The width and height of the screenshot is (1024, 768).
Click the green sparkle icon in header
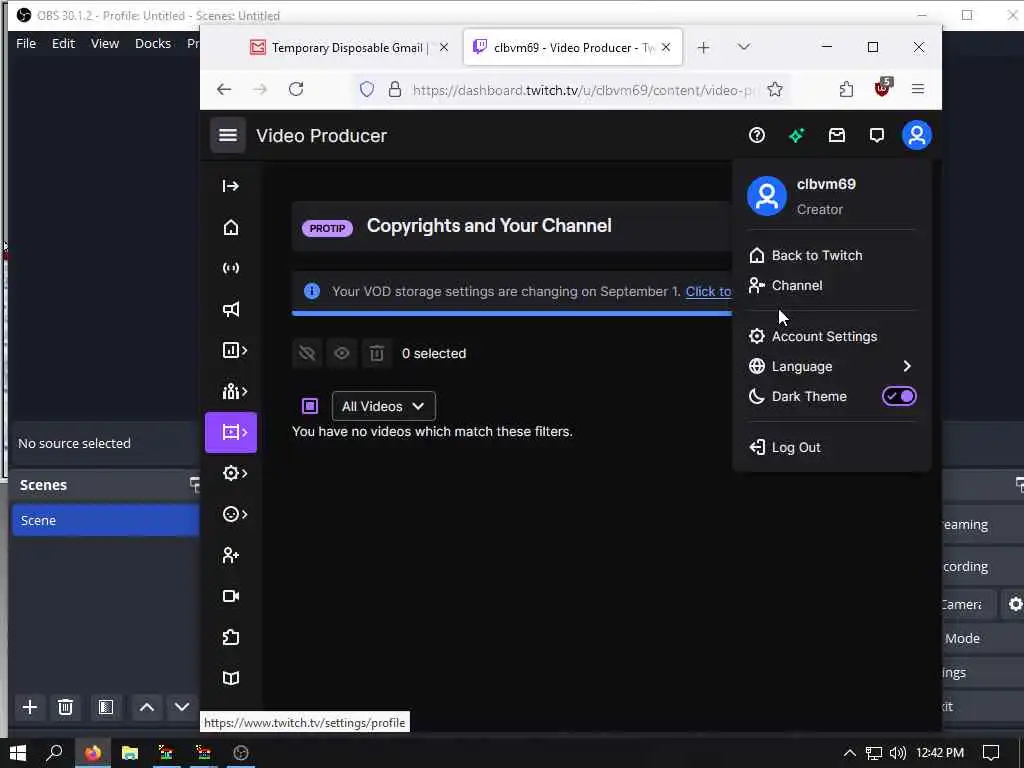tap(797, 135)
